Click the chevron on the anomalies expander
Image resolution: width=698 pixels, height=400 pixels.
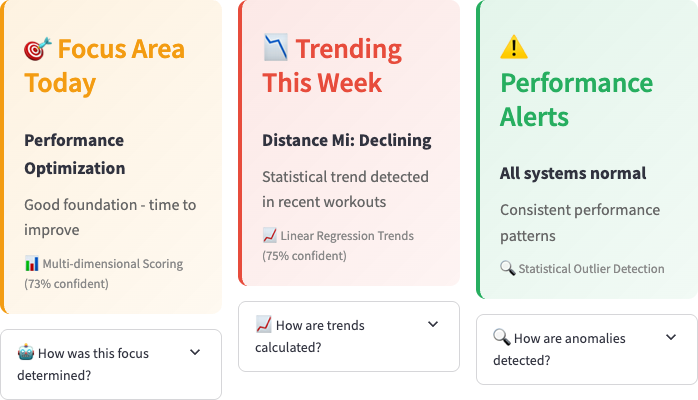671,338
